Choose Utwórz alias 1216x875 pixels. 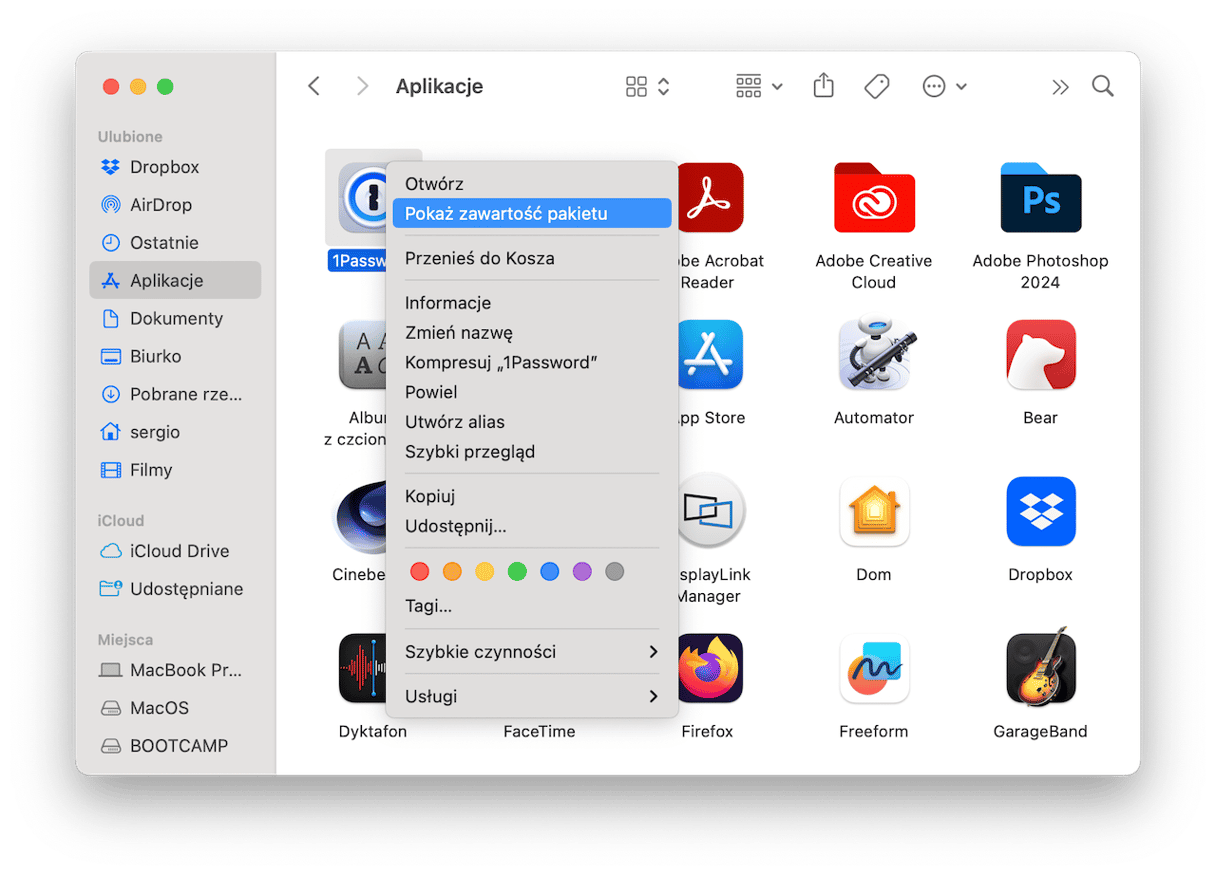click(x=532, y=422)
